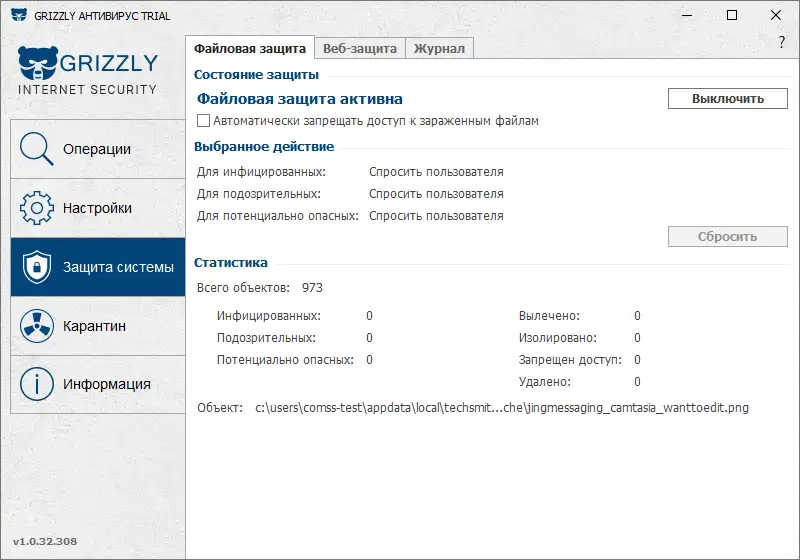The image size is (800, 560).
Task: Click the 'Состояние защиты' heading
Action: (256, 74)
